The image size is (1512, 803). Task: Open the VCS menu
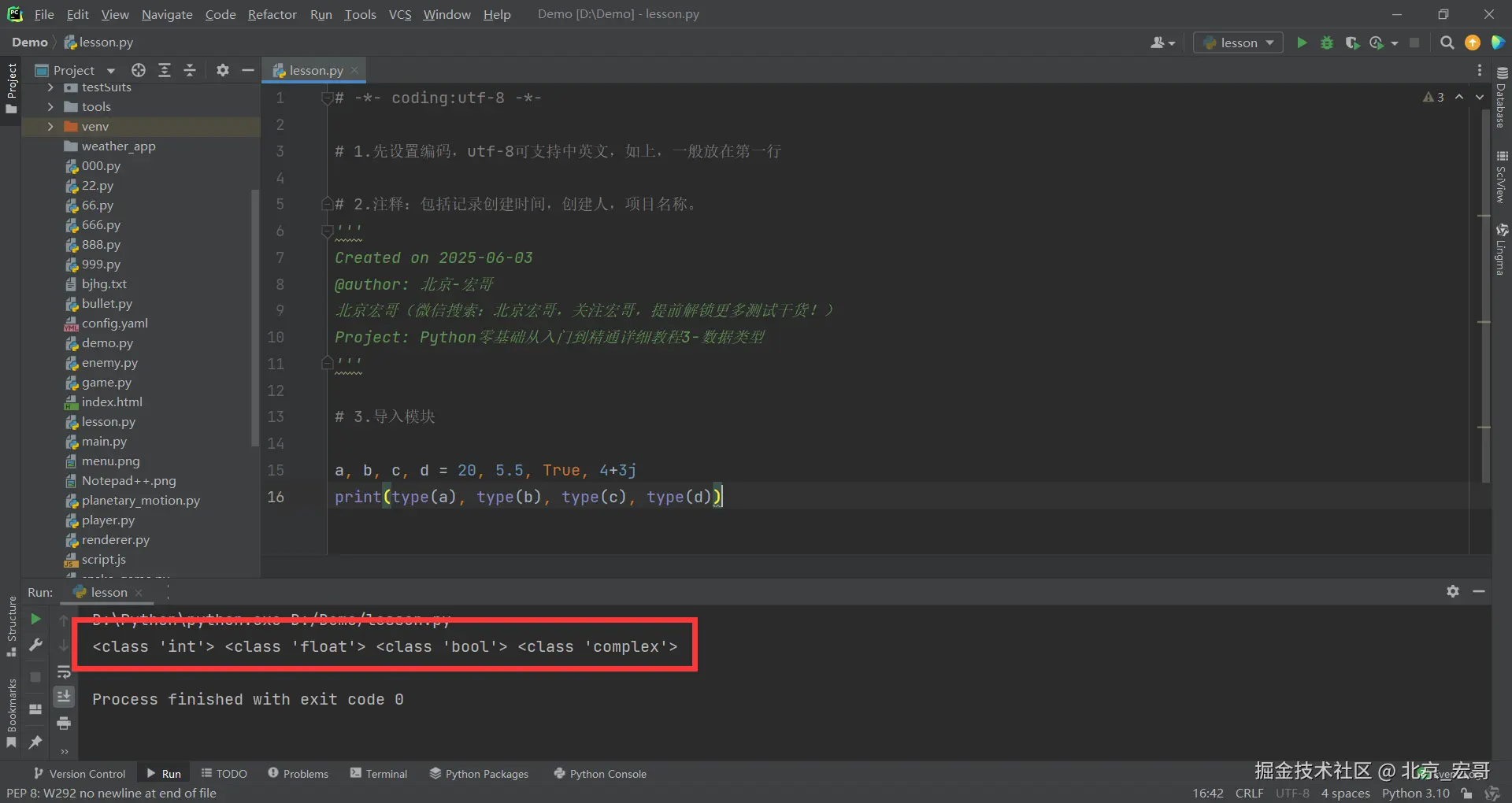pyautogui.click(x=400, y=14)
